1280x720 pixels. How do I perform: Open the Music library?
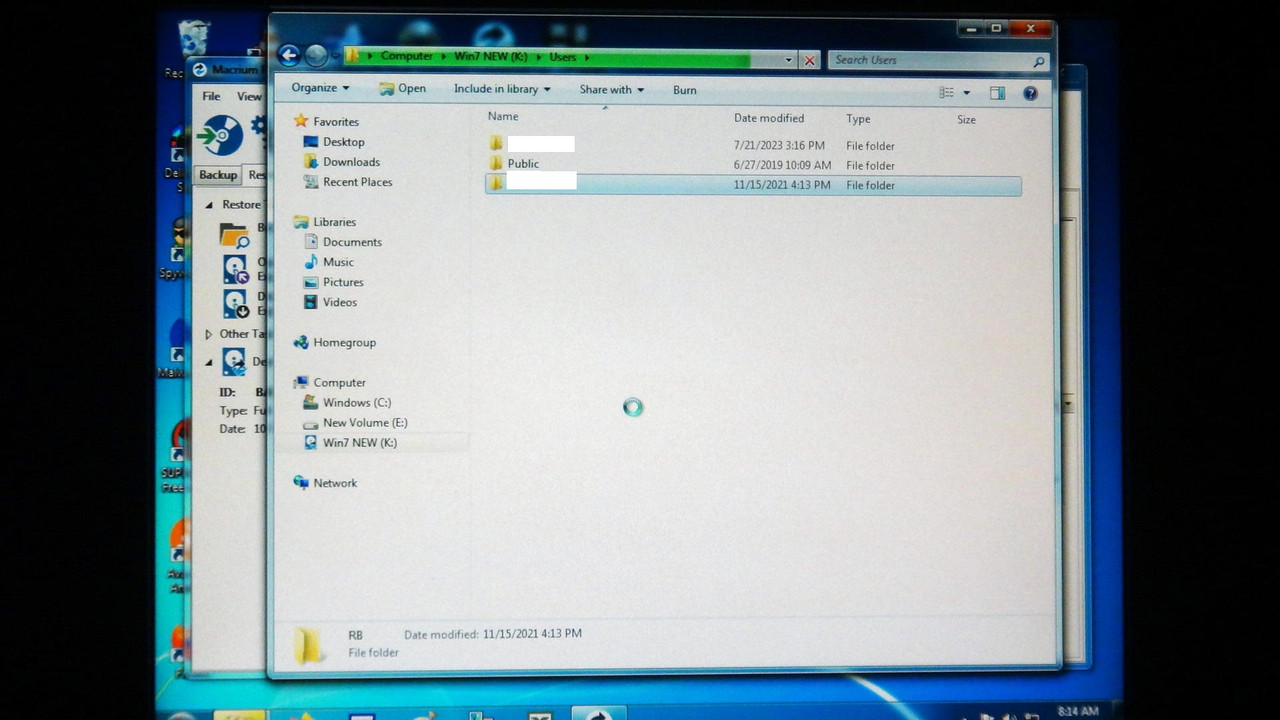338,262
